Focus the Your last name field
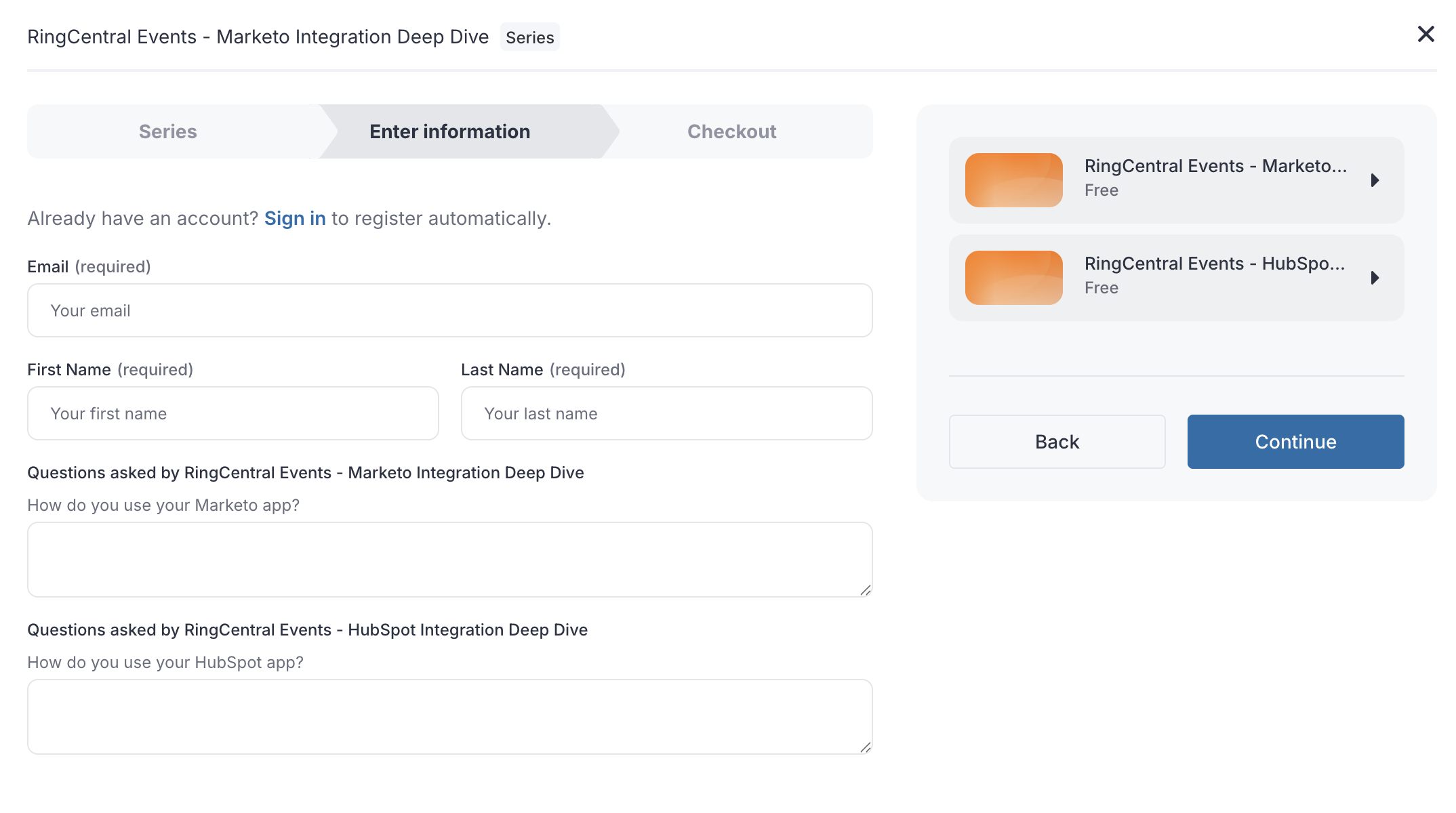The image size is (1456, 813). coord(667,413)
